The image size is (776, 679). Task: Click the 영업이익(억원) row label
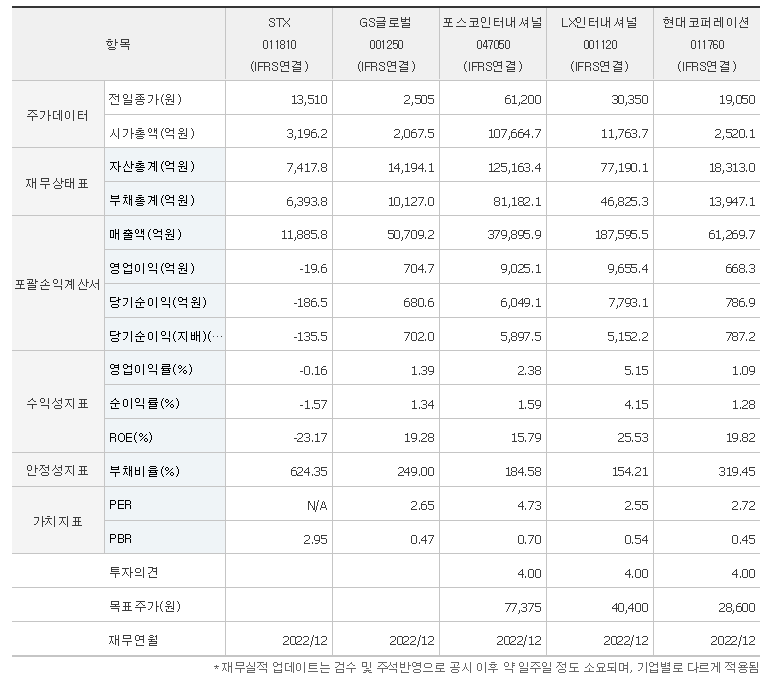151,268
